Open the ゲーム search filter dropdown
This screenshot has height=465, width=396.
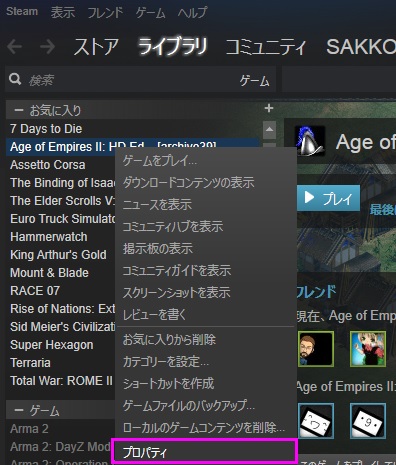[254, 80]
